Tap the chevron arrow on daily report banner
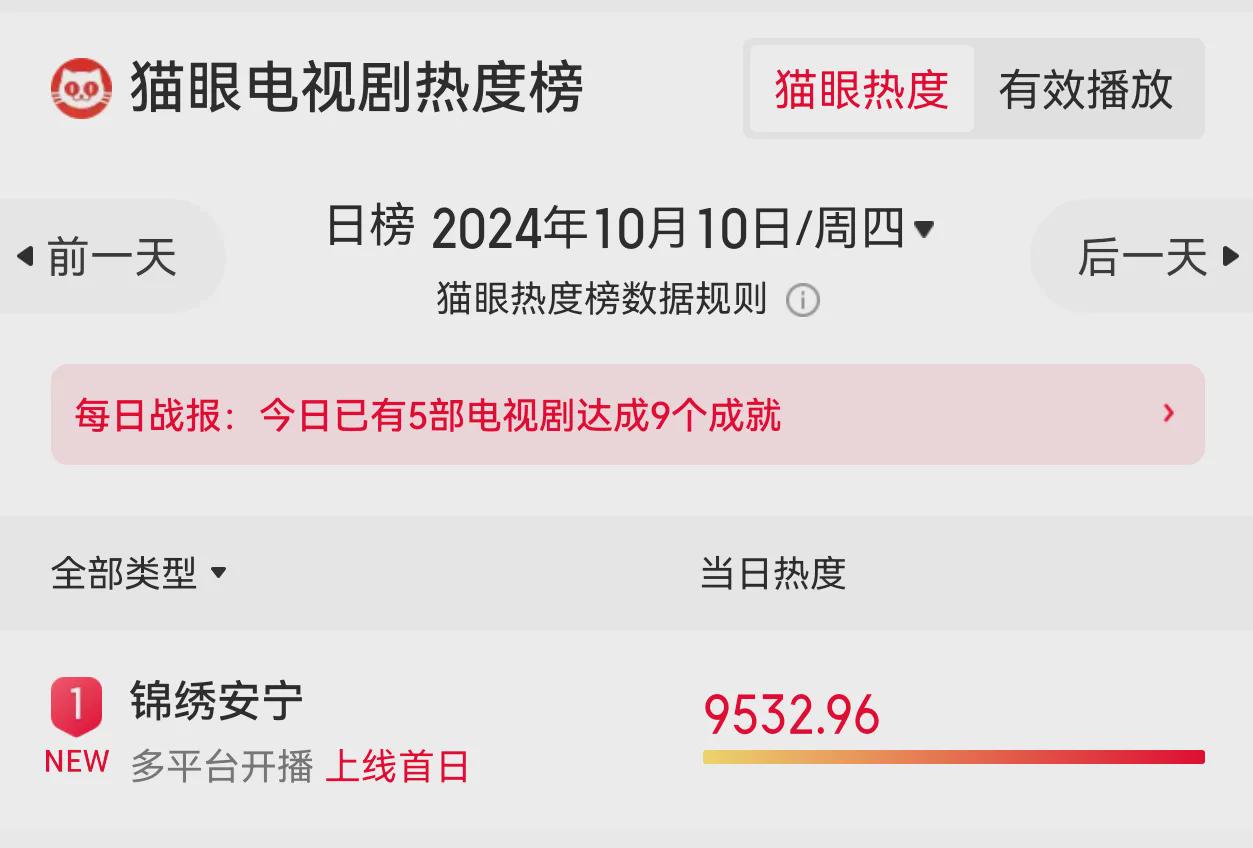This screenshot has width=1253, height=848. 1168,413
